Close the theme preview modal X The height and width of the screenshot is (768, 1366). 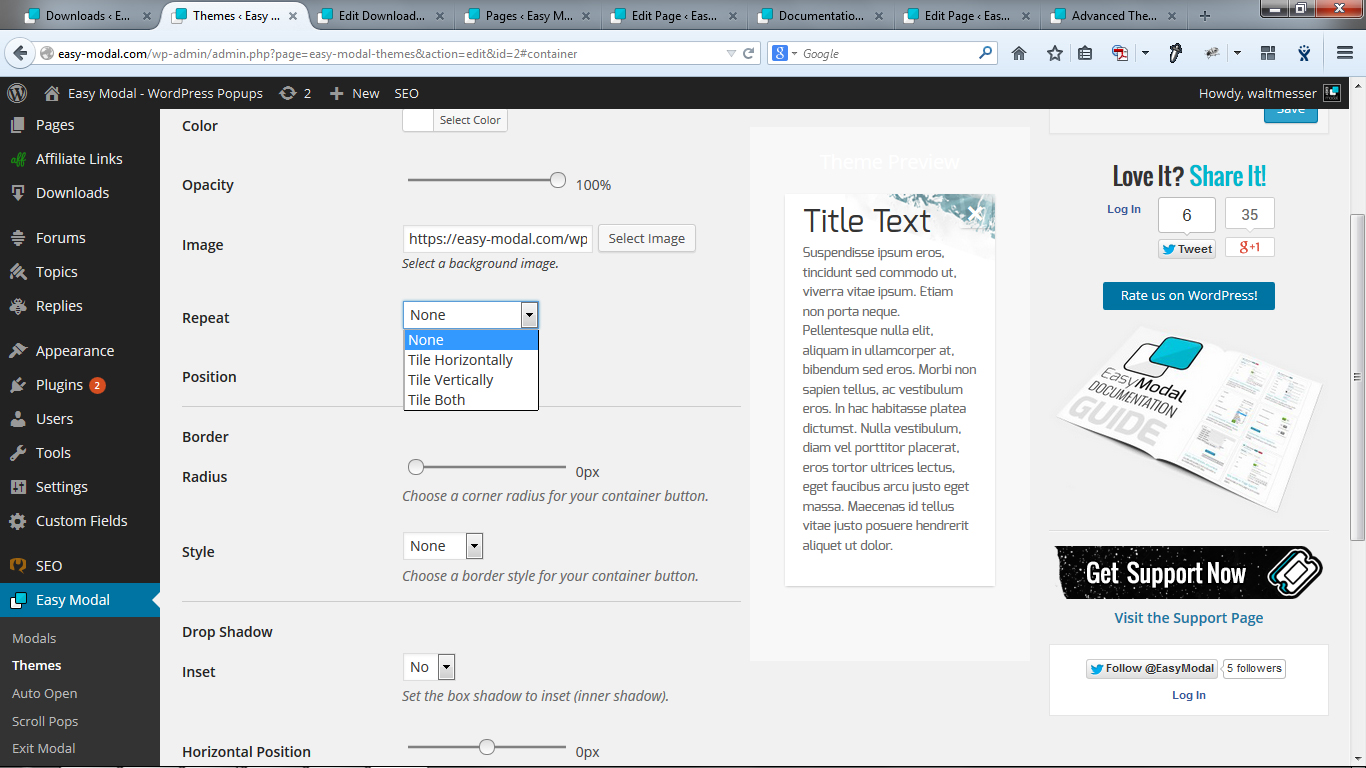coord(976,212)
